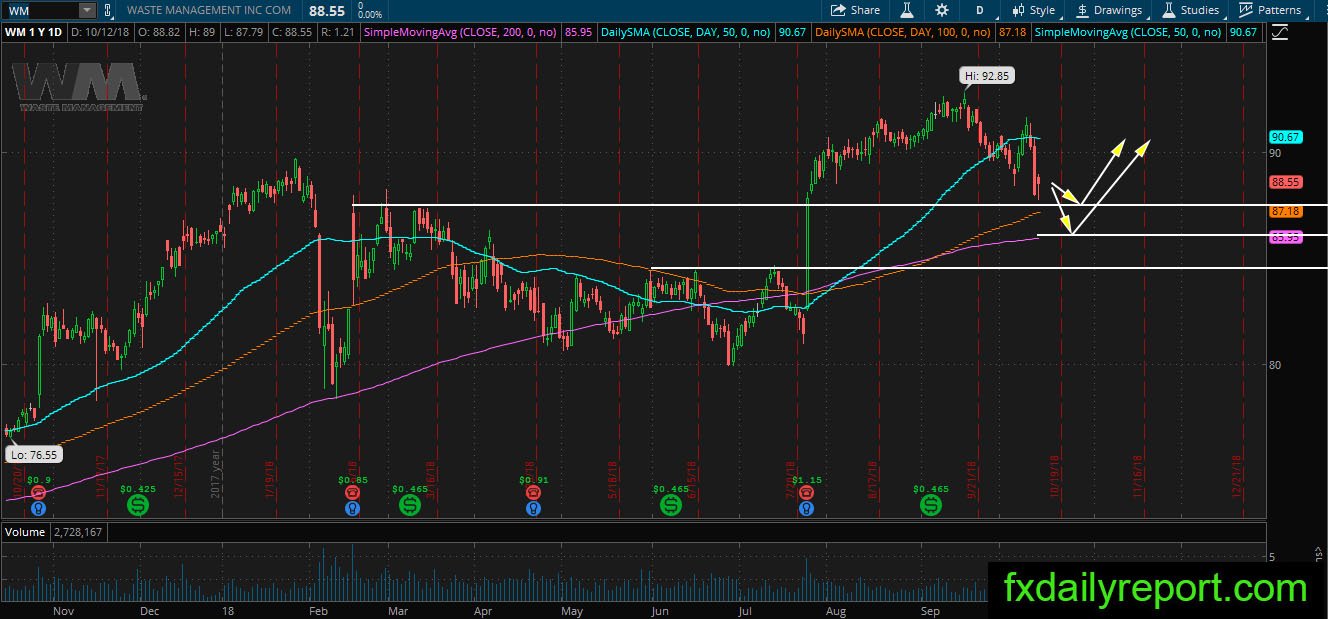Click the 90.67 cyan price bubble on axis

tap(1285, 137)
